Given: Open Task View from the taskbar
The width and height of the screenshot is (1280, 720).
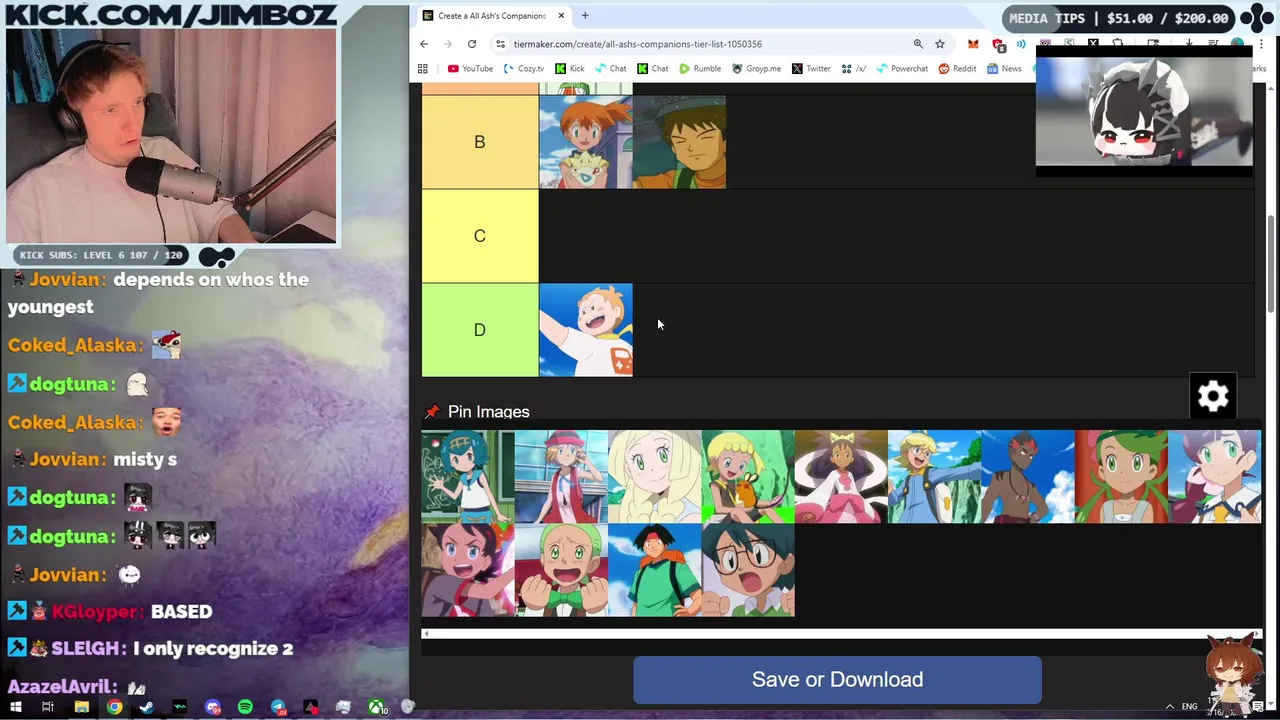Looking at the screenshot, I should coord(48,708).
